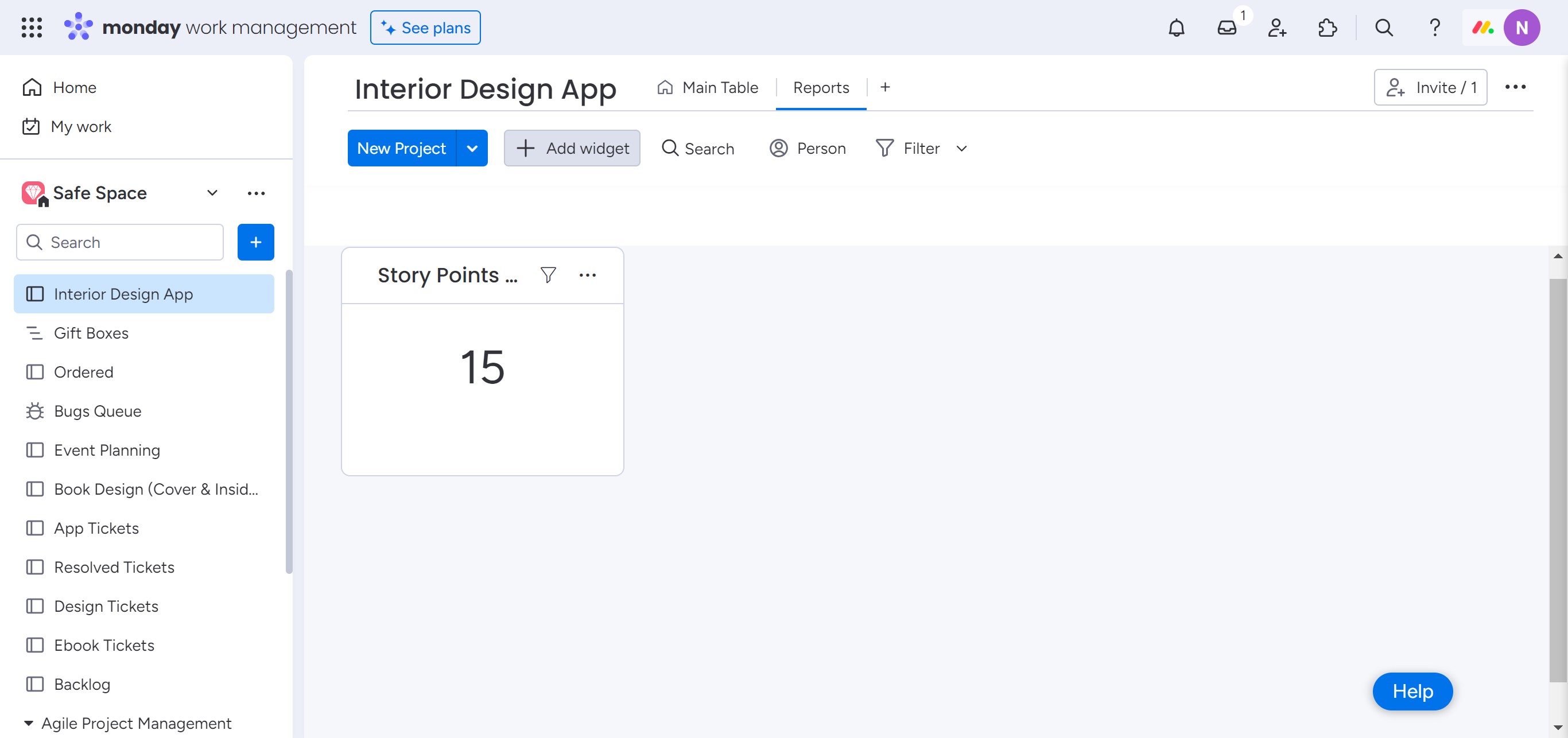Add a new board view tab
The image size is (1568, 738).
[x=884, y=88]
